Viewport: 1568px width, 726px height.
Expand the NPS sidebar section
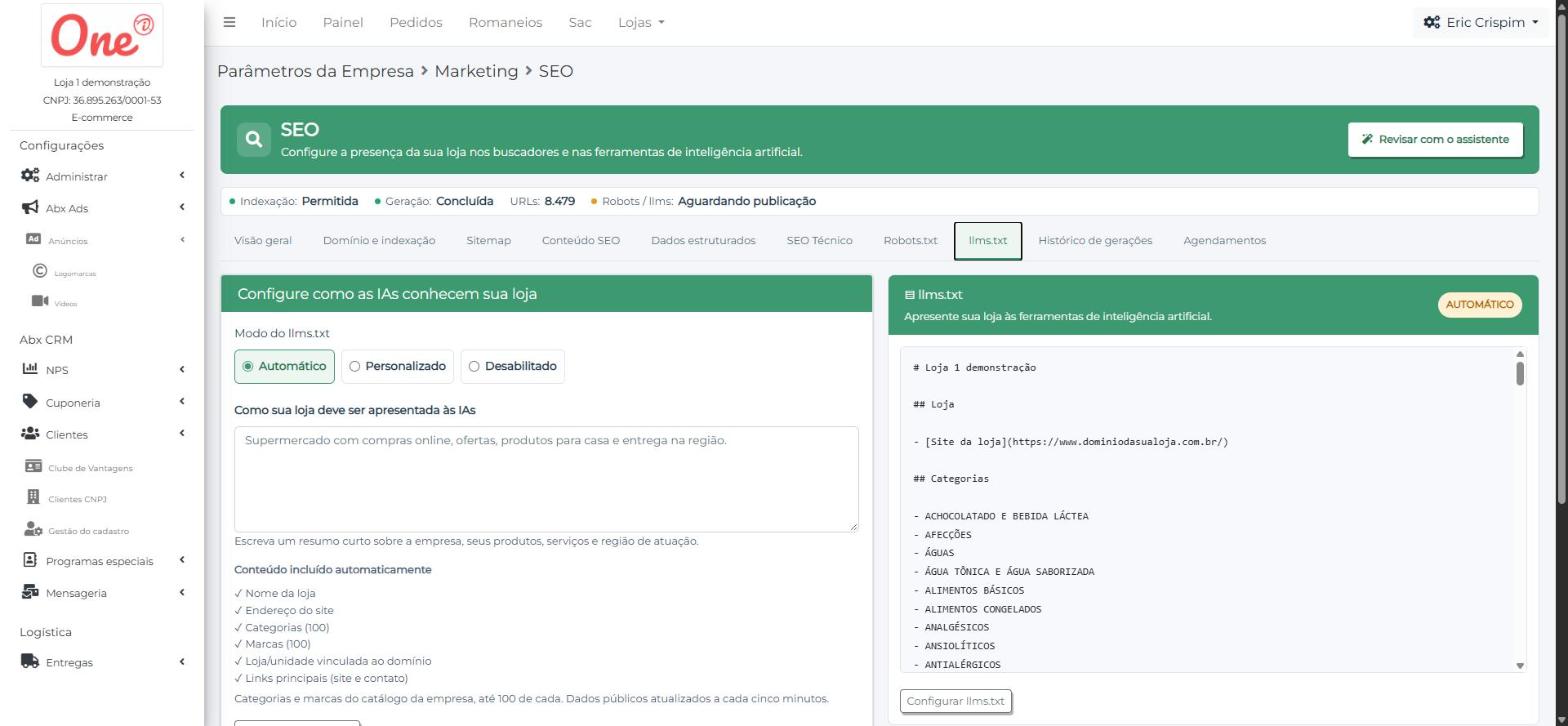[182, 369]
